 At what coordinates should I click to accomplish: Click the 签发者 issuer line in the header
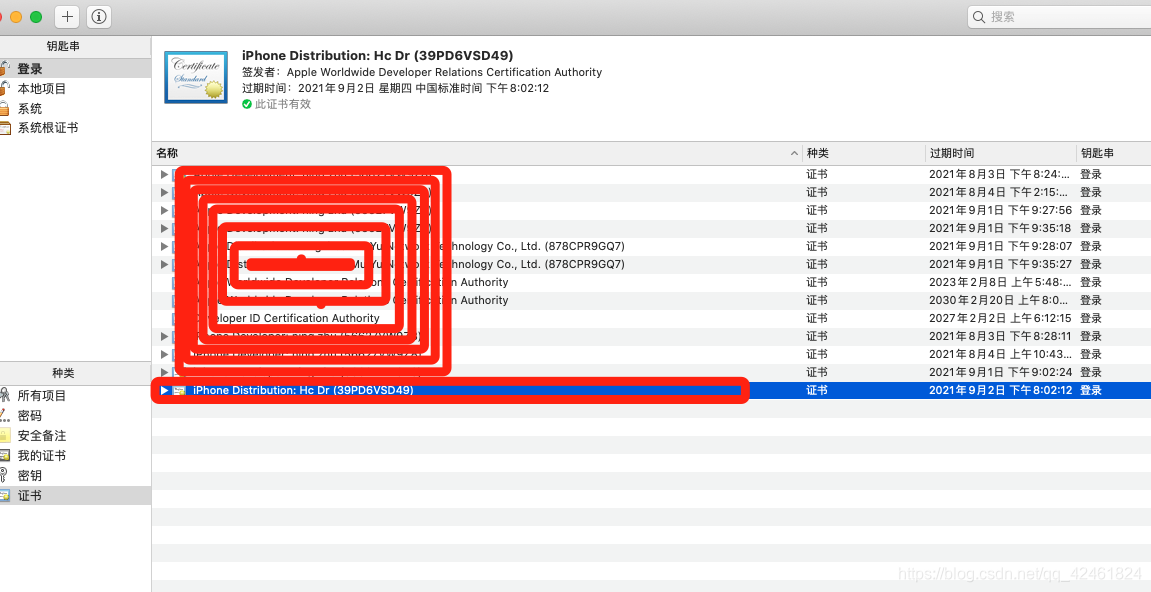click(x=422, y=73)
